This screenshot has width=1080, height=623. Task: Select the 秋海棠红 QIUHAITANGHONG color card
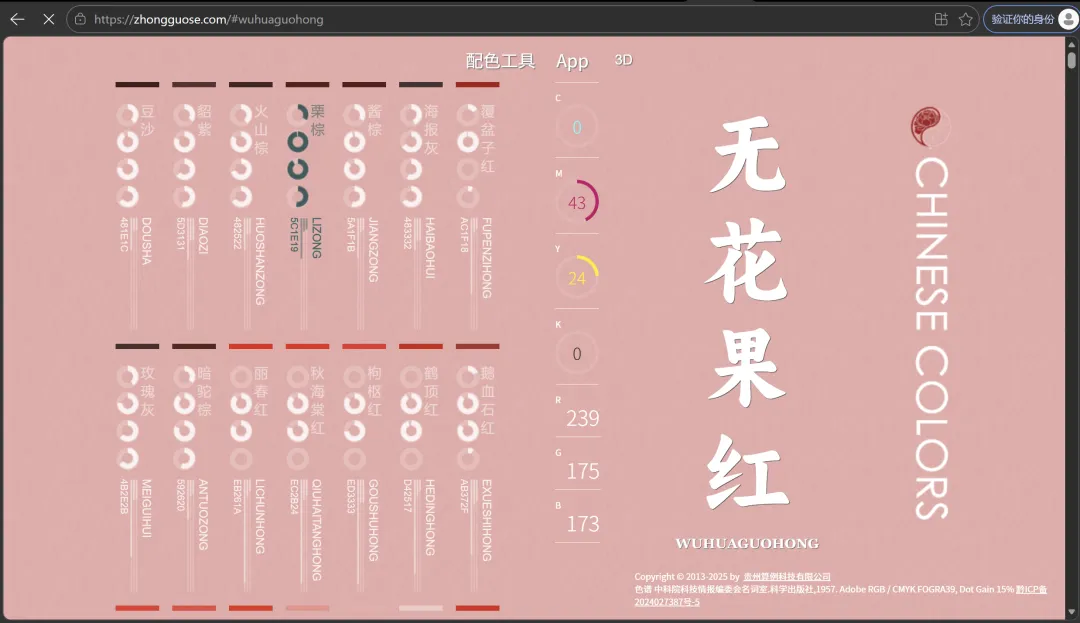point(307,468)
